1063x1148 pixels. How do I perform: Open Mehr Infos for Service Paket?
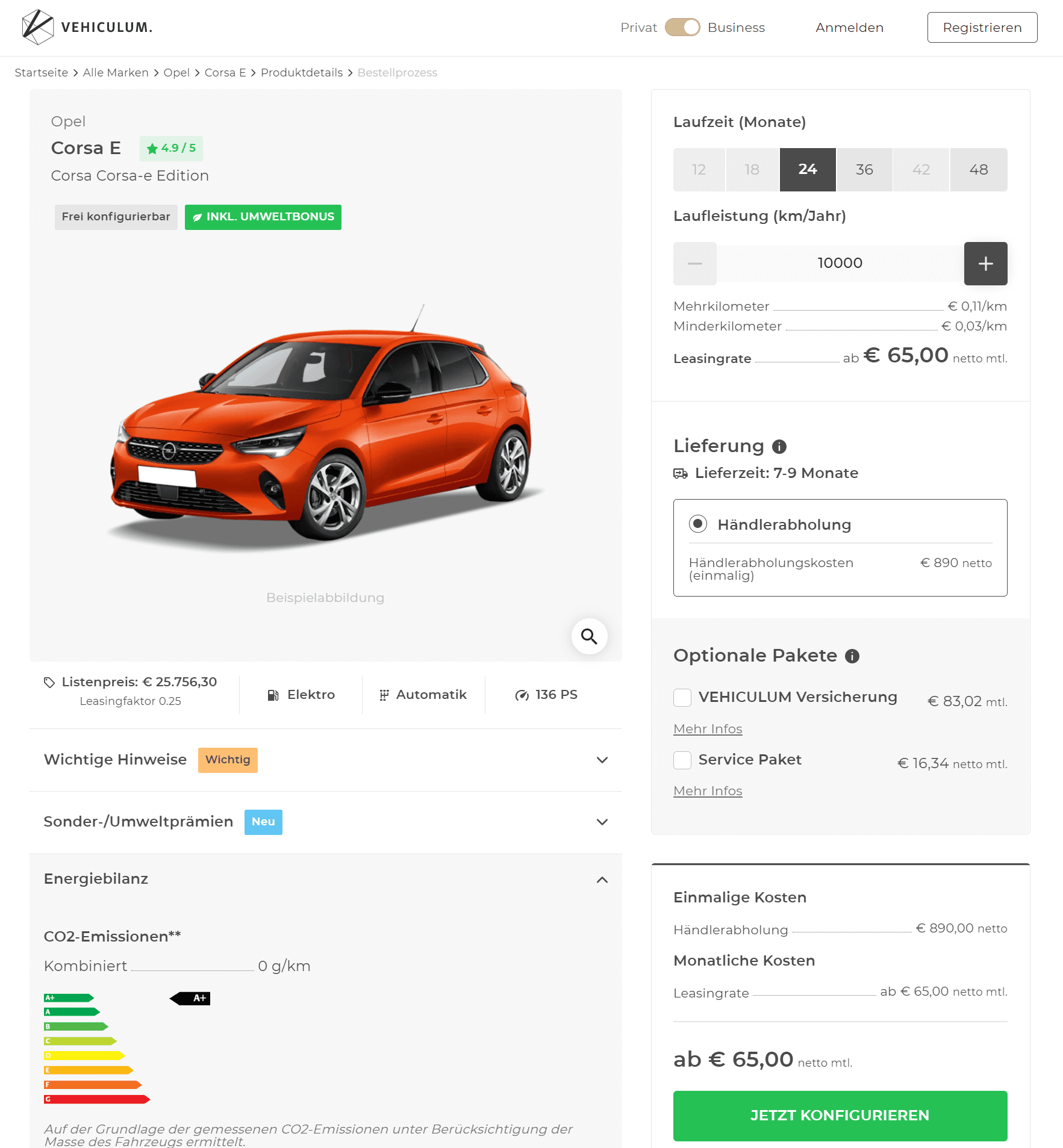708,791
